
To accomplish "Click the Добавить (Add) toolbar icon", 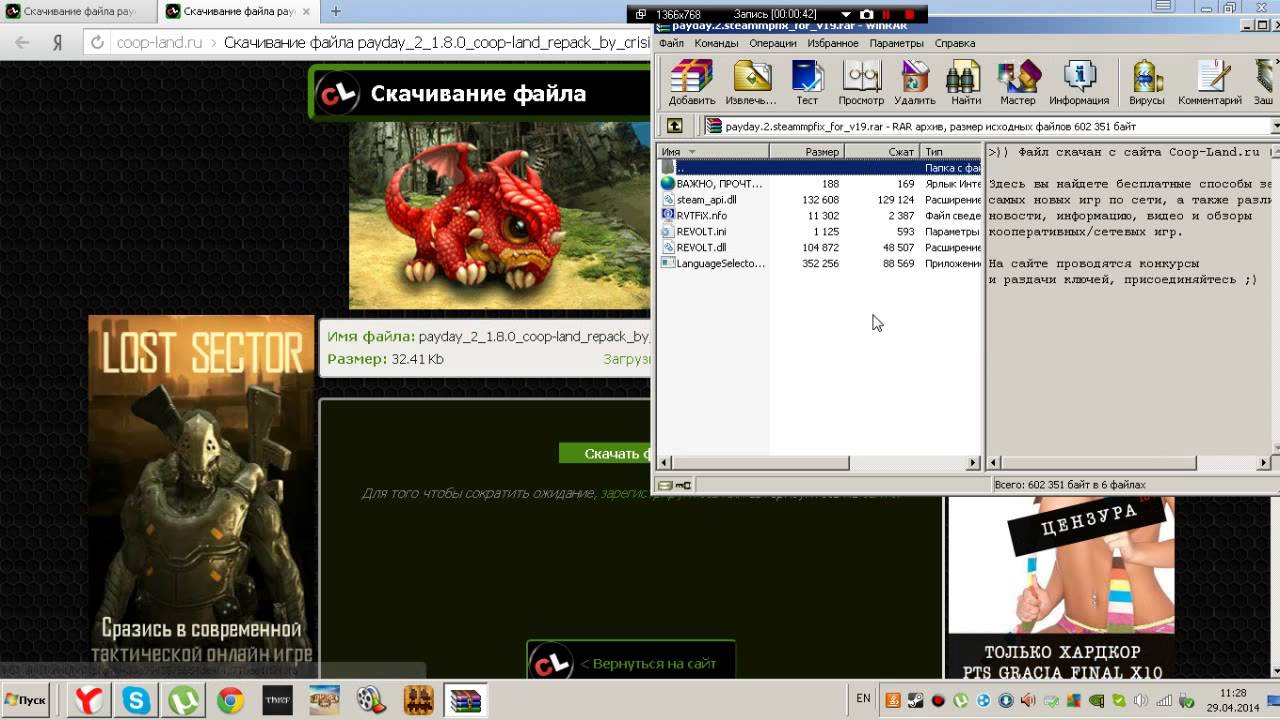I will click(691, 83).
